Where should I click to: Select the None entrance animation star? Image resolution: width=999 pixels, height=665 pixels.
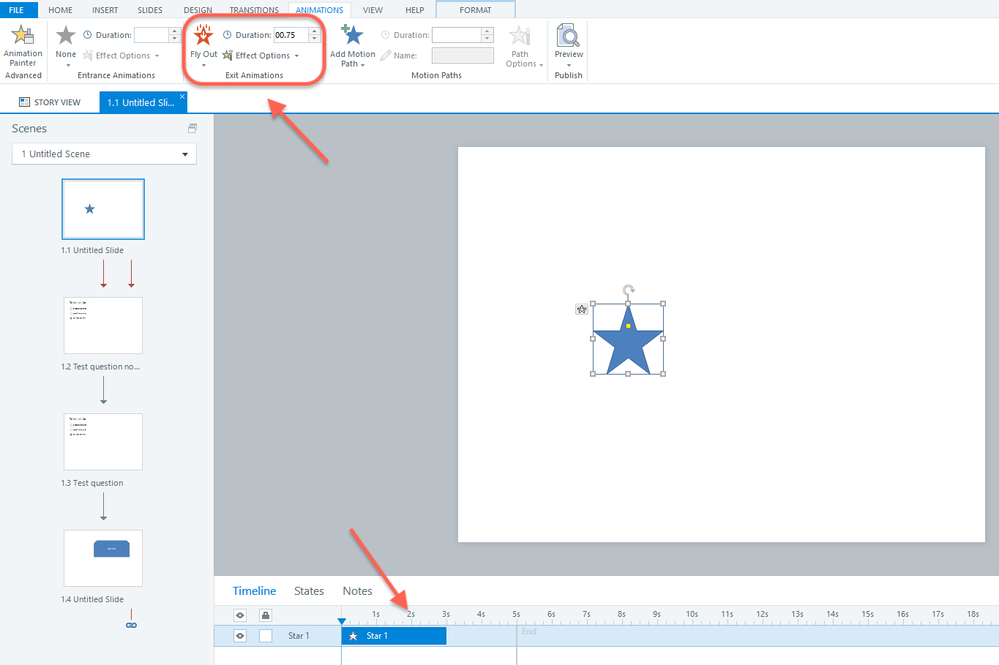pos(66,36)
